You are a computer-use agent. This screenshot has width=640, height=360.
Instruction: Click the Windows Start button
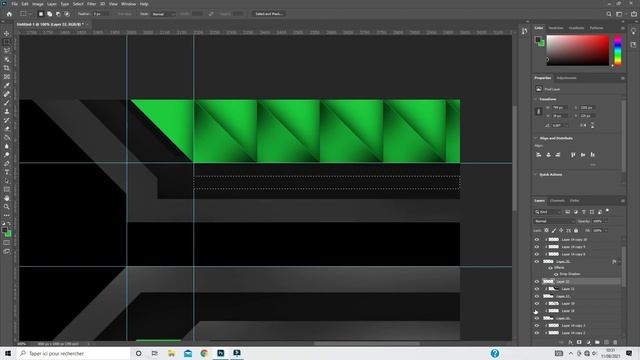coord(8,353)
